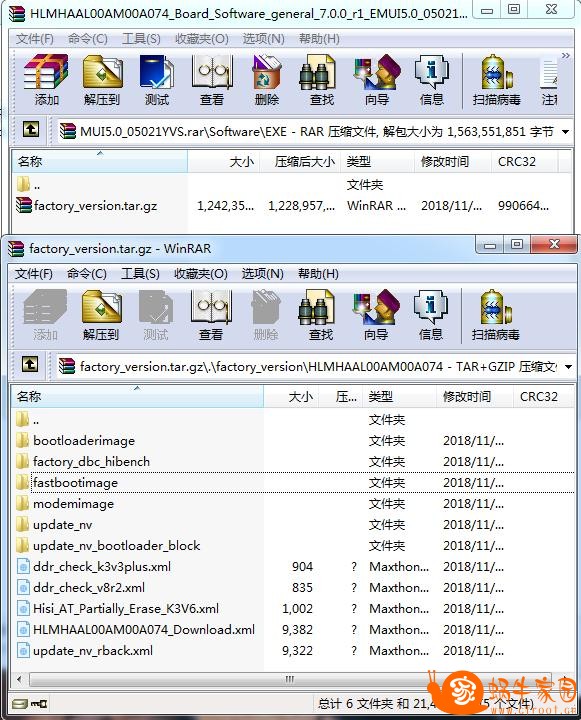581x720 pixels.
Task: Sort by 名称 column in top window
Action: (x=100, y=162)
